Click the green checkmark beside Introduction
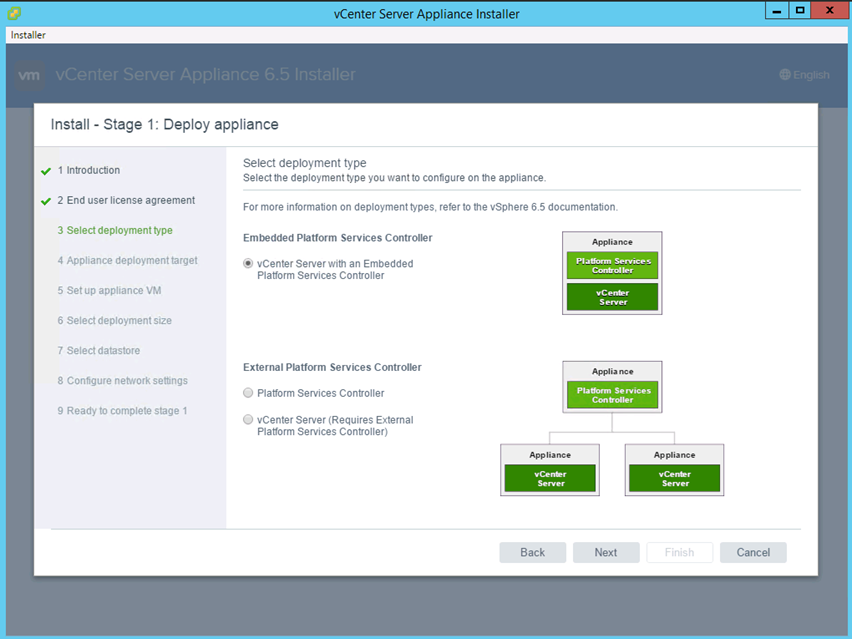 (46, 171)
